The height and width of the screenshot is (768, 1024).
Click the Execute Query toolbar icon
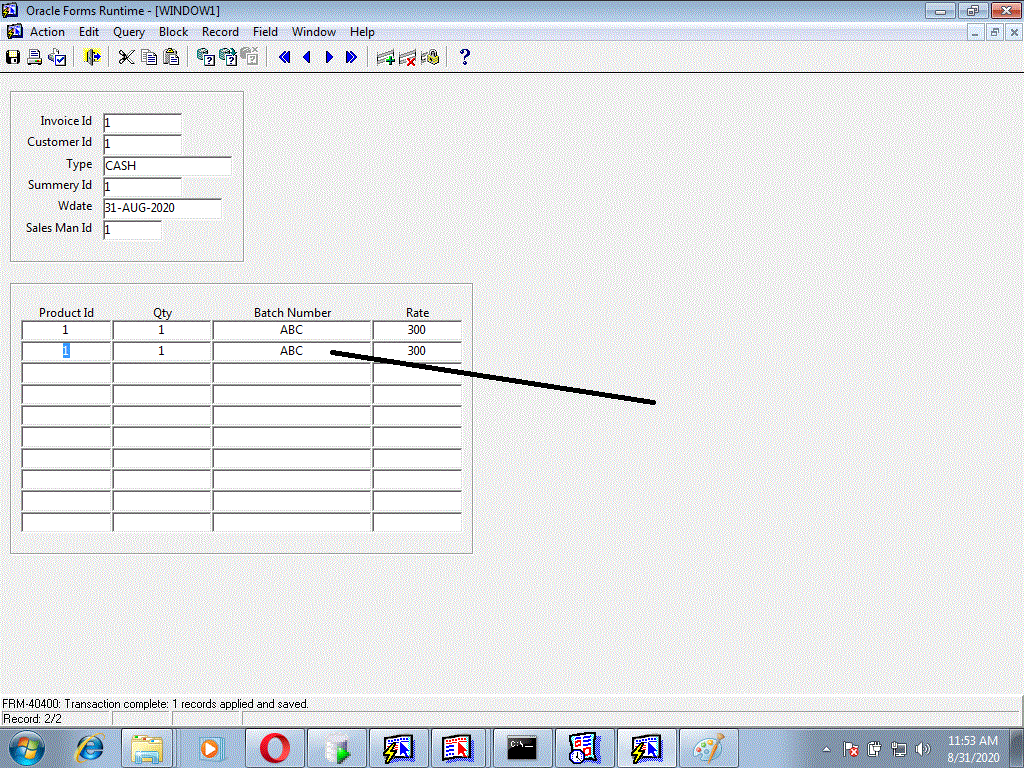pos(228,58)
